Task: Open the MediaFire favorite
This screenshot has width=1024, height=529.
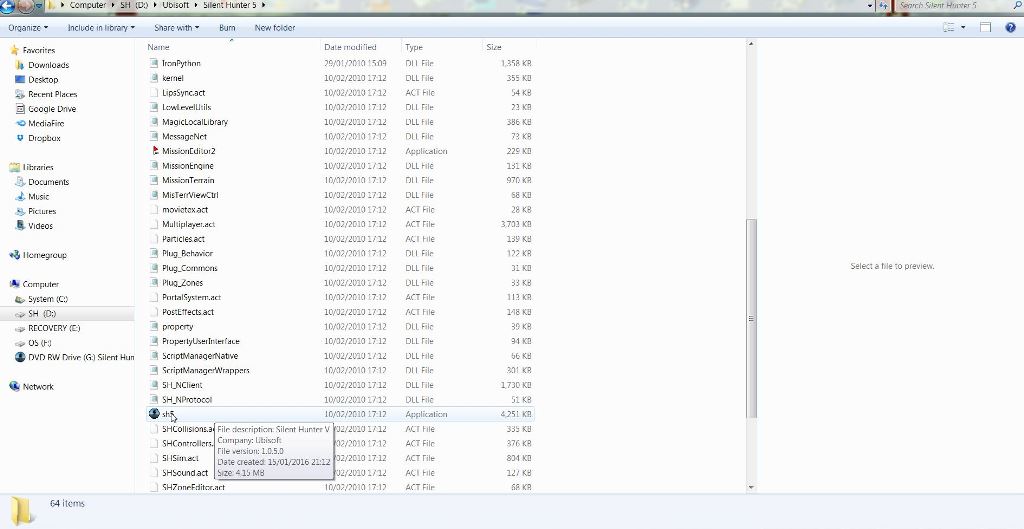Action: click(x=46, y=123)
